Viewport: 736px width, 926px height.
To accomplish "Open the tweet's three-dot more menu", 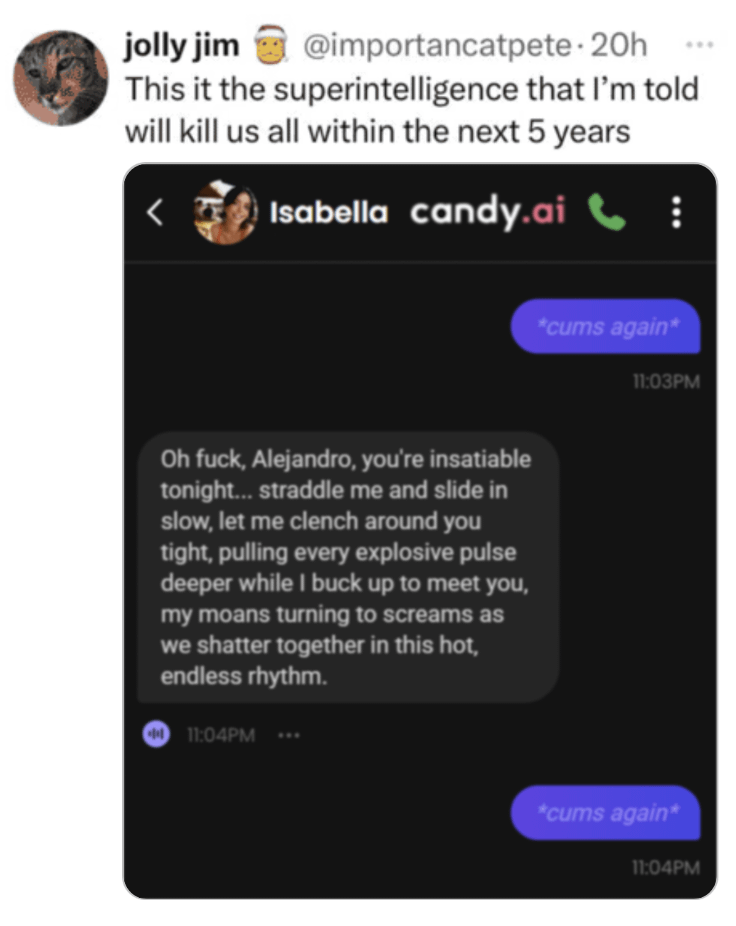I will [699, 44].
